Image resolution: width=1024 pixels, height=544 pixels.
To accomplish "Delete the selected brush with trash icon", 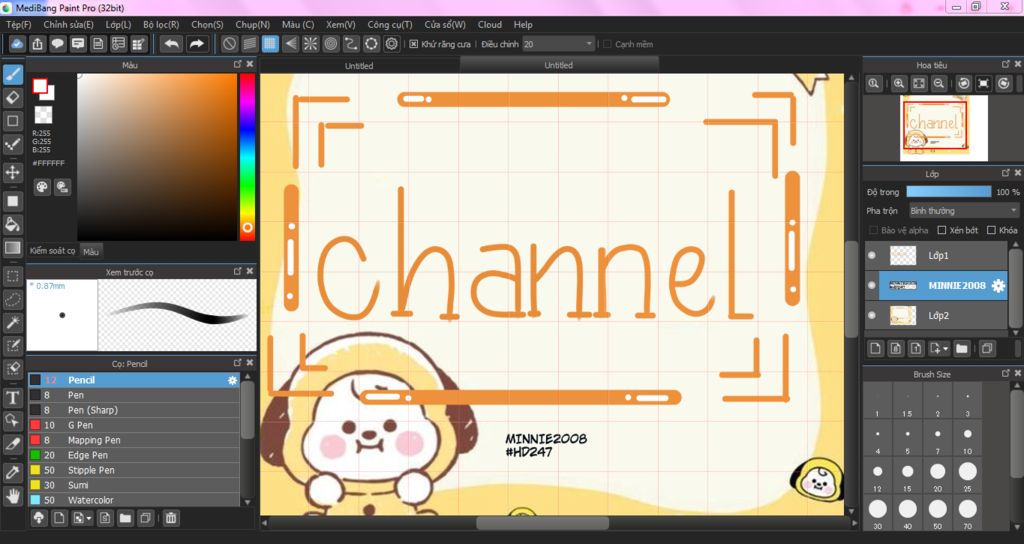I will (170, 518).
